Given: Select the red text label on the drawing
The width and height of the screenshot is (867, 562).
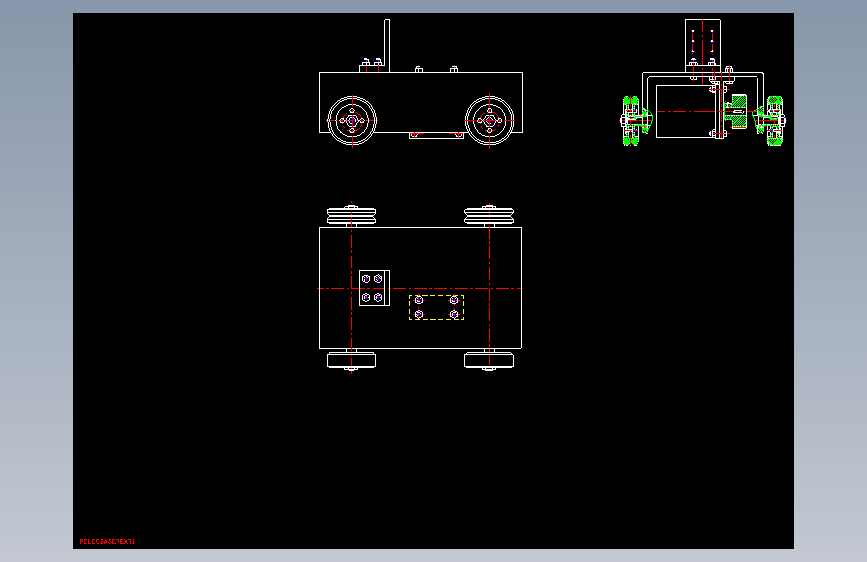Looking at the screenshot, I should 107,542.
